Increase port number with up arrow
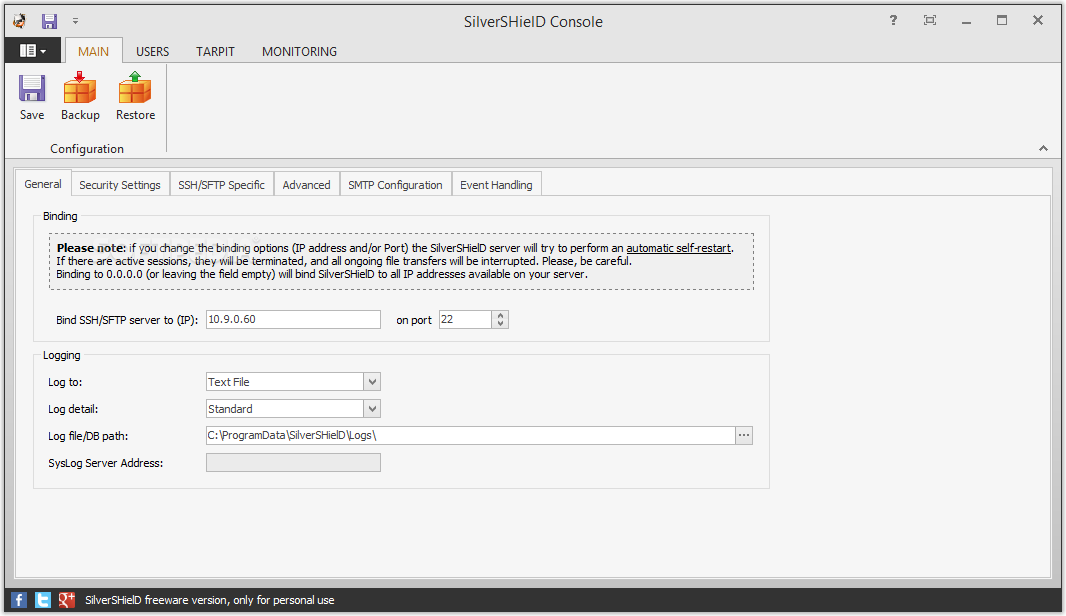 (x=500, y=315)
